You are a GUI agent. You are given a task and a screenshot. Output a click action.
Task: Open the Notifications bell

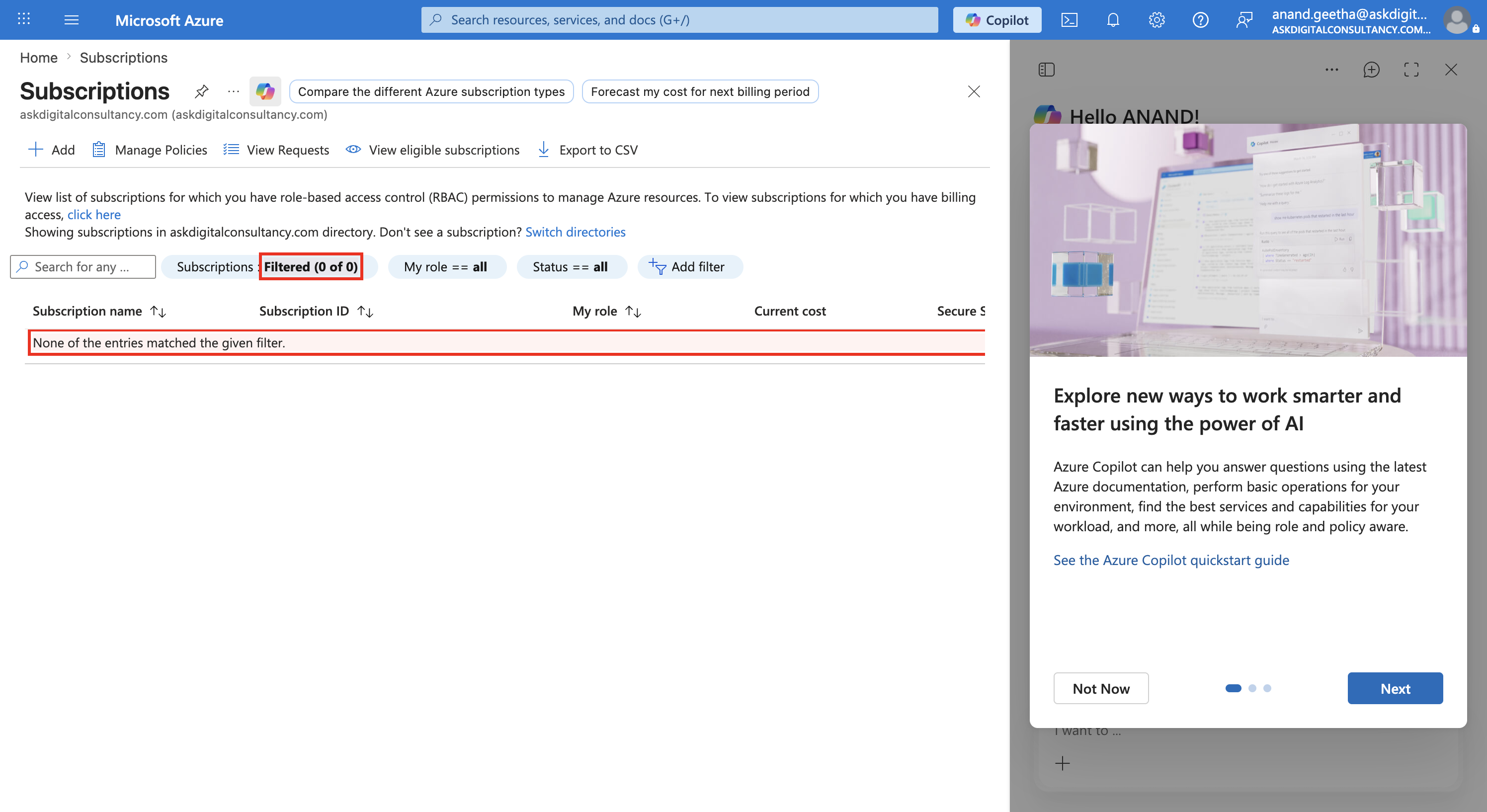tap(1113, 20)
